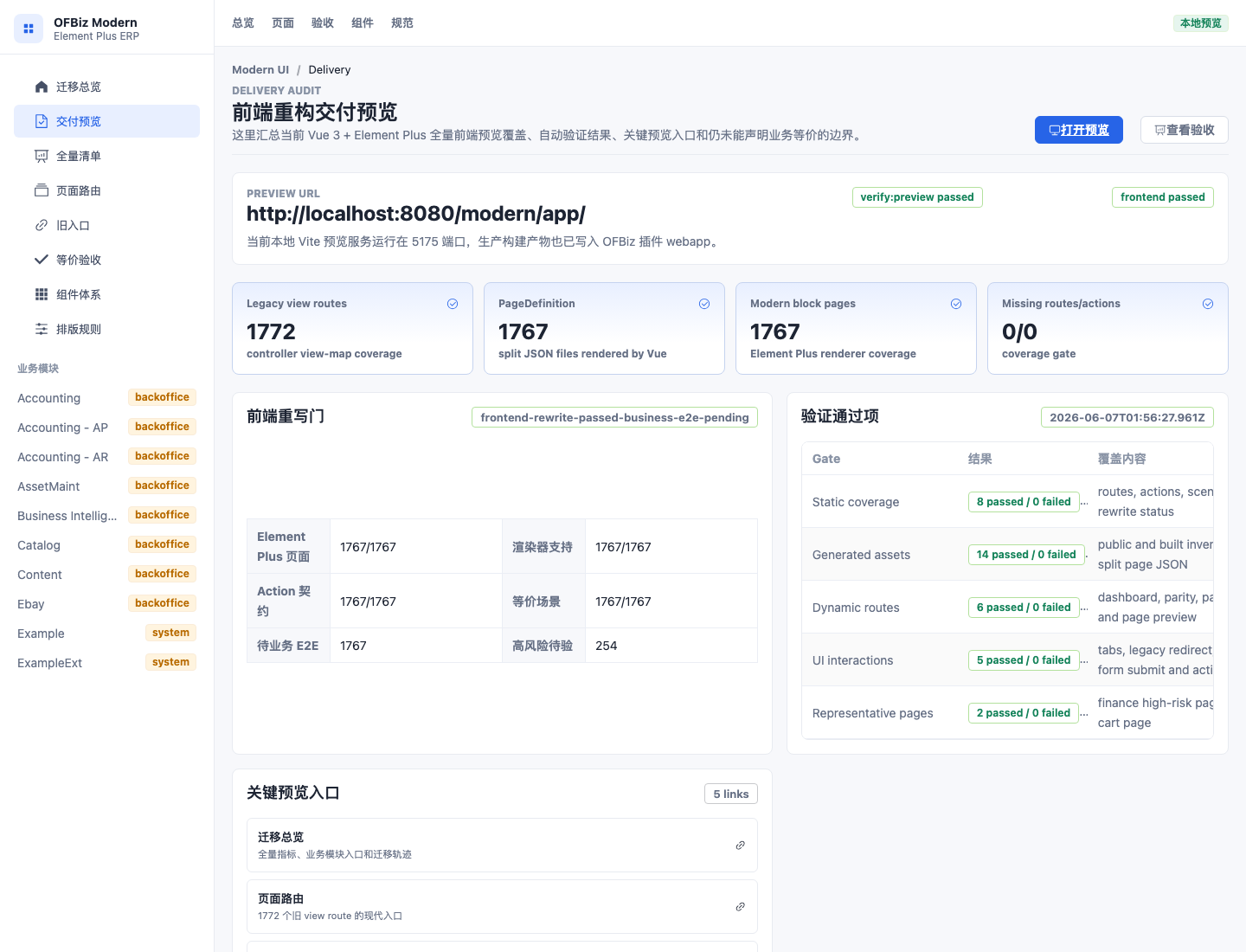Open the Accounting - AR module
The height and width of the screenshot is (952, 1246).
[106, 457]
